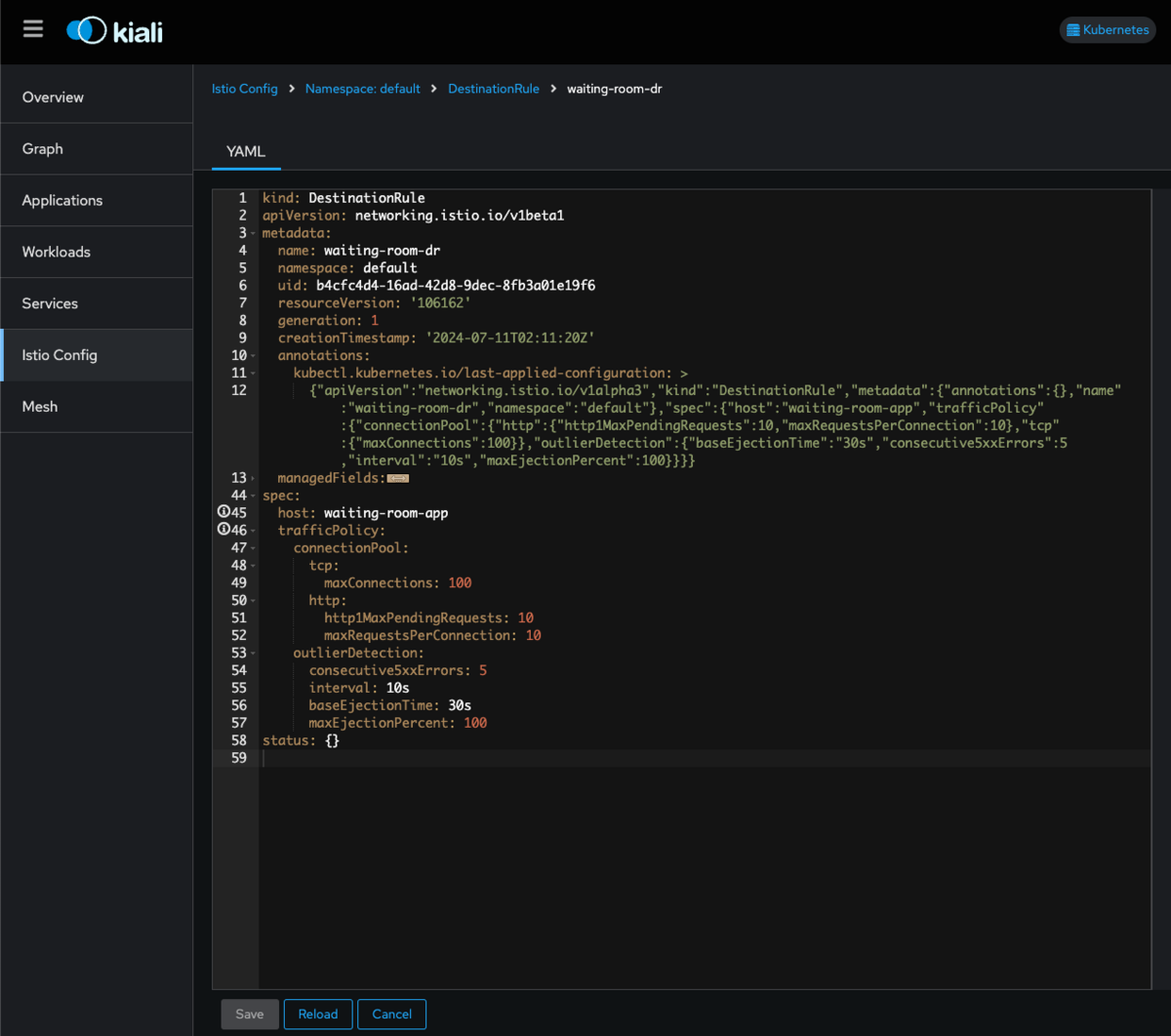Open the Mesh page

(x=97, y=407)
